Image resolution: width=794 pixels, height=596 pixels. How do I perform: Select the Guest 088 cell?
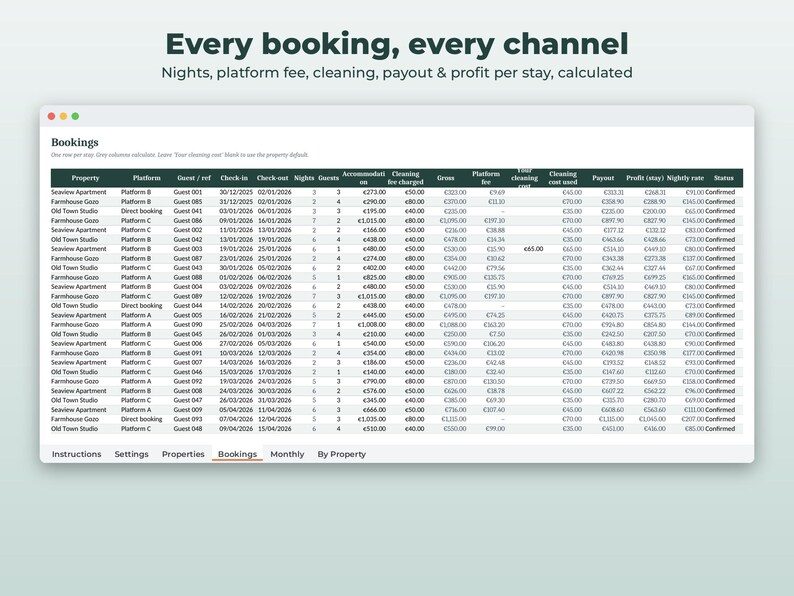click(188, 277)
